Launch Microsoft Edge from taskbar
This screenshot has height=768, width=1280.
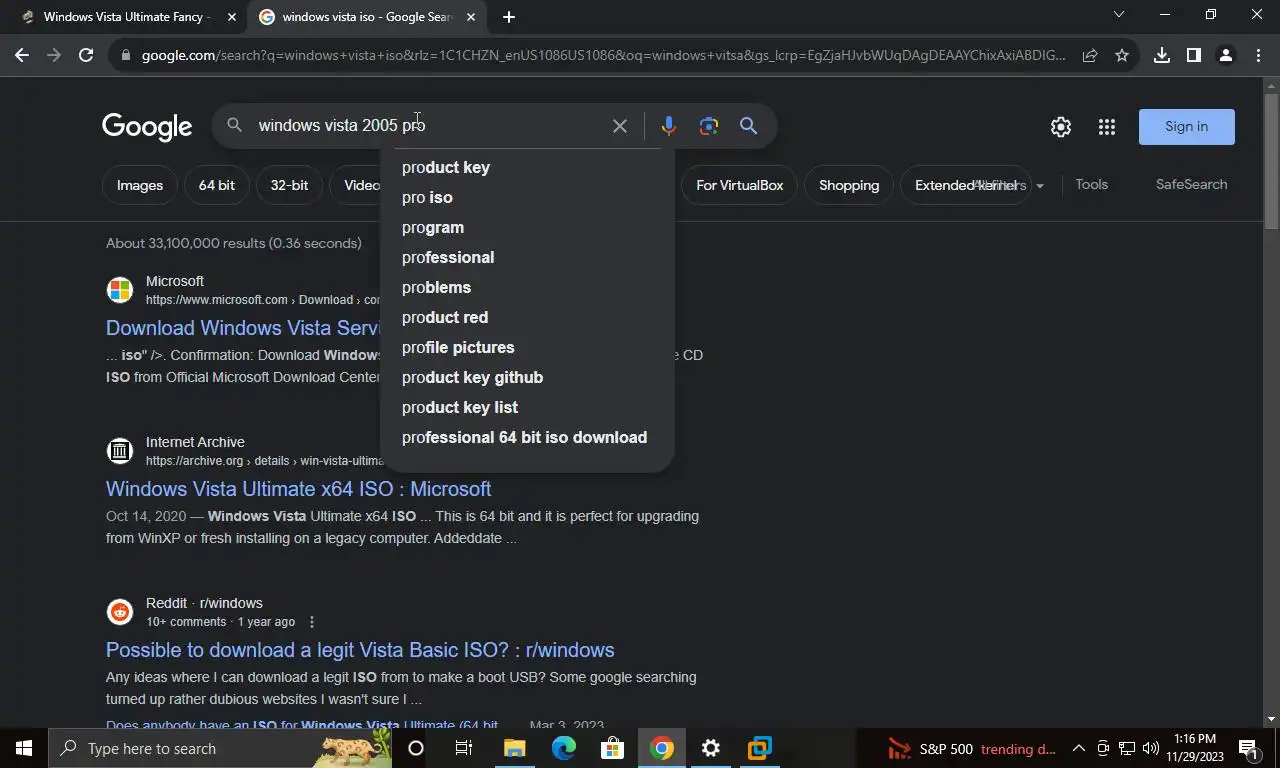tap(563, 748)
